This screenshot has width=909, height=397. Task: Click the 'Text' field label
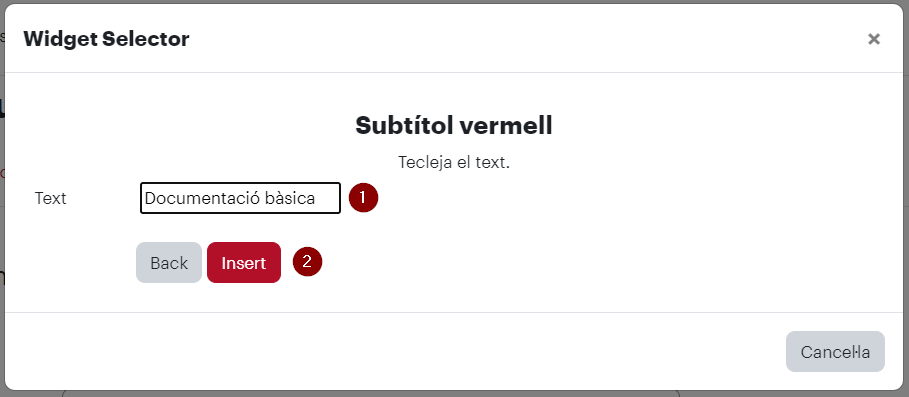coord(50,198)
